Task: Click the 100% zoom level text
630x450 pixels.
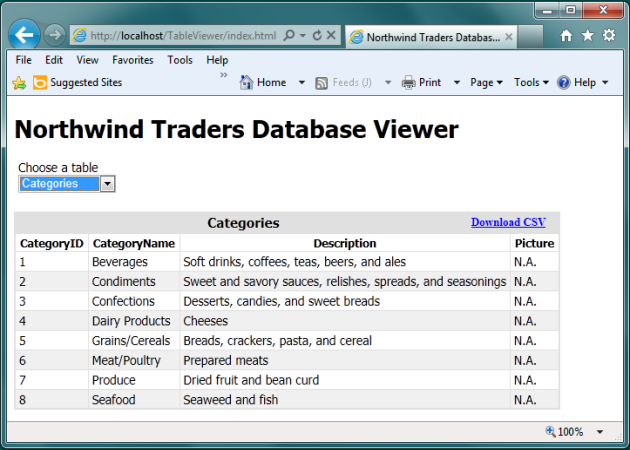Action: coord(570,432)
